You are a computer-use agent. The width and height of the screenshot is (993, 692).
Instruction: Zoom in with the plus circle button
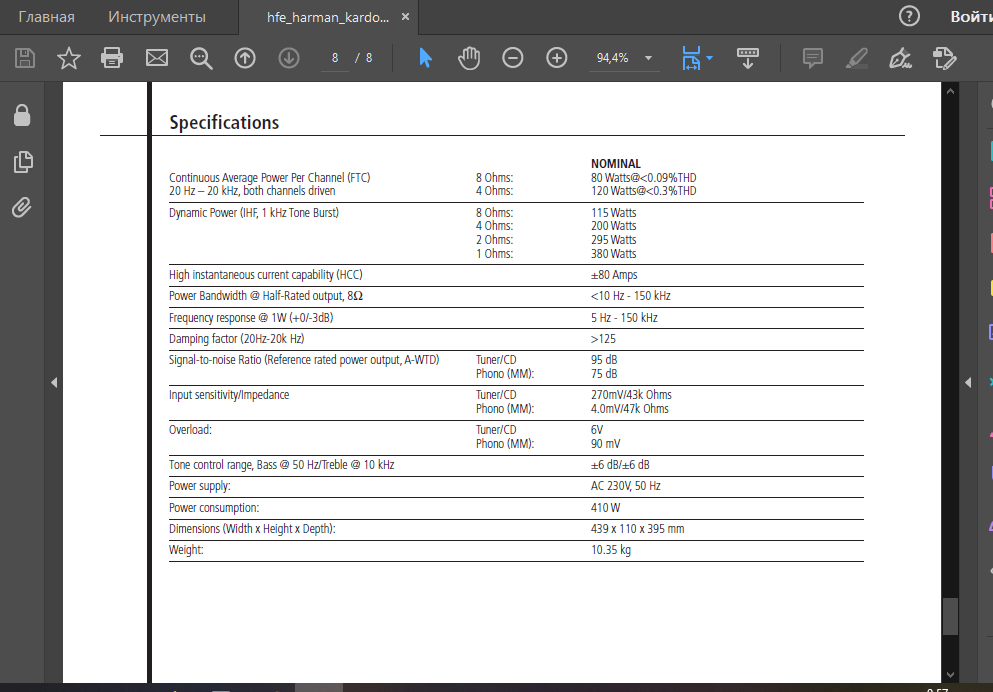pyautogui.click(x=557, y=58)
